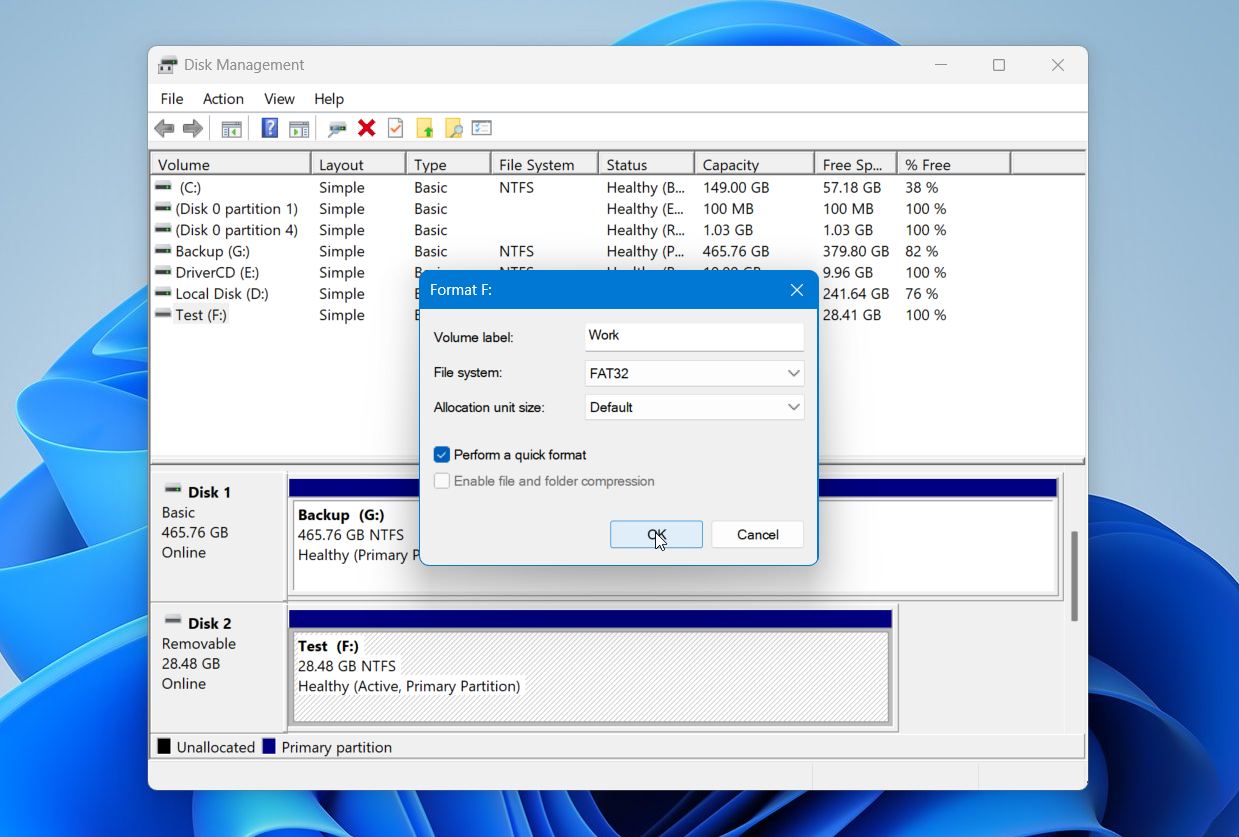Viewport: 1239px width, 837px height.
Task: Sort by the % Free column header
Action: (954, 164)
